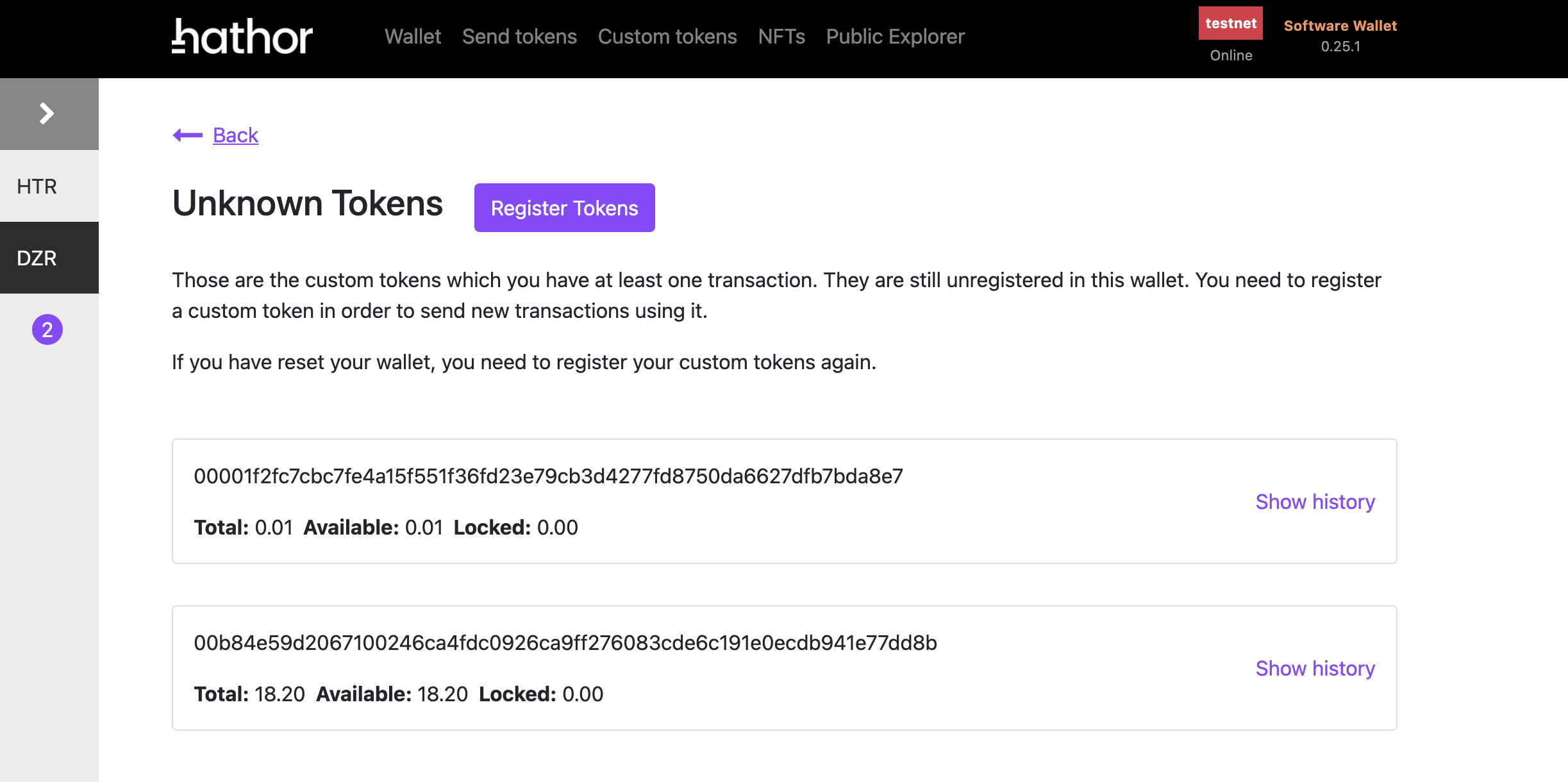1568x782 pixels.
Task: Click the Hathor logo in the header
Action: 242,37
